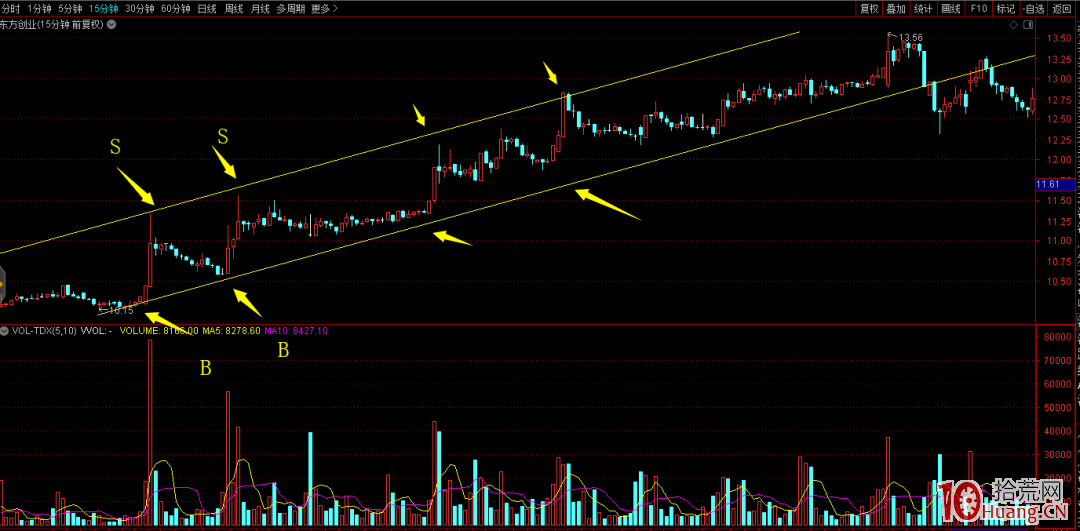Switch to 分时 intraday chart tab
The image size is (1080, 531).
(11, 9)
